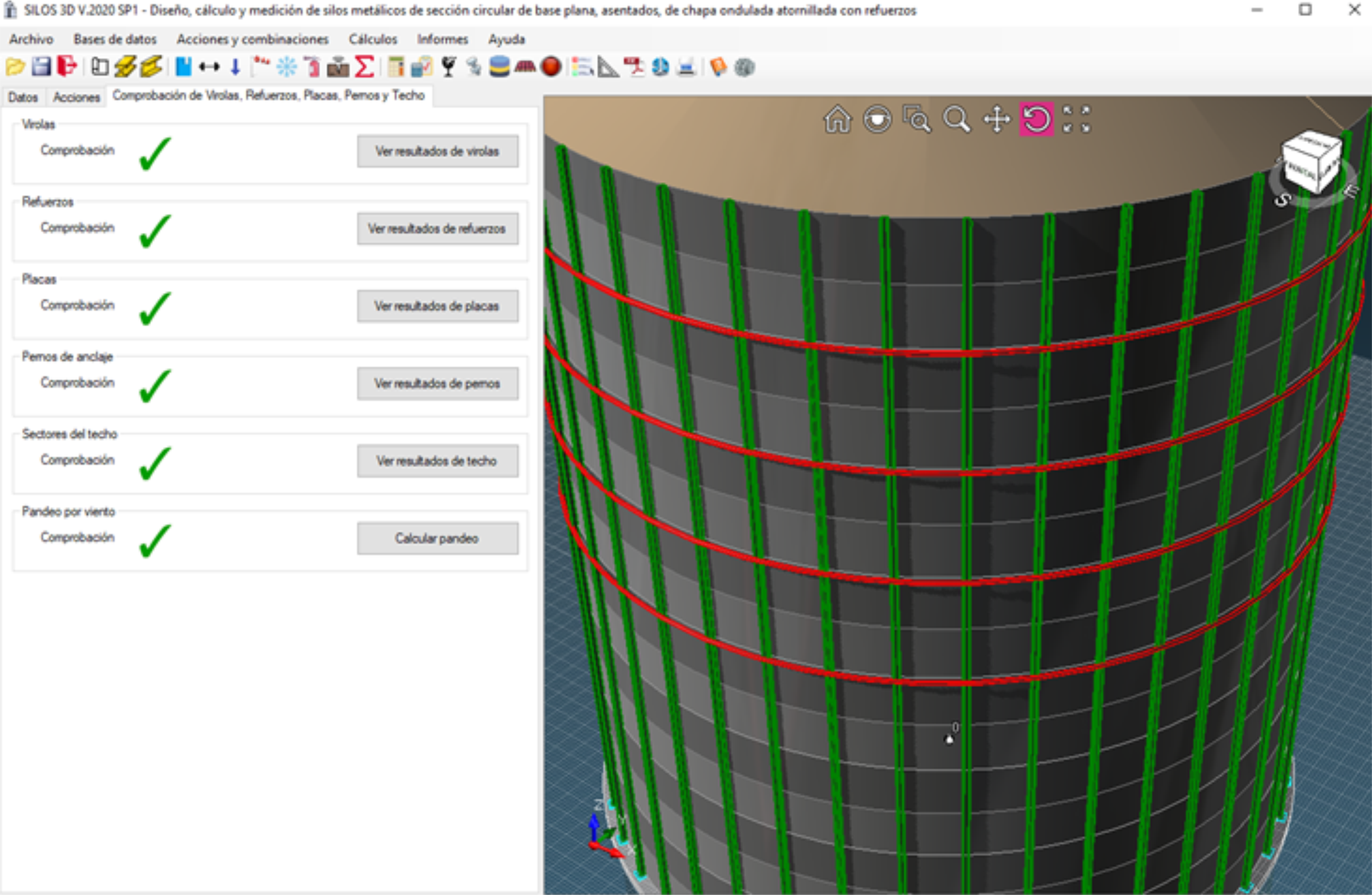The height and width of the screenshot is (895, 1372).
Task: Click the PDF report export icon
Action: pos(634,67)
